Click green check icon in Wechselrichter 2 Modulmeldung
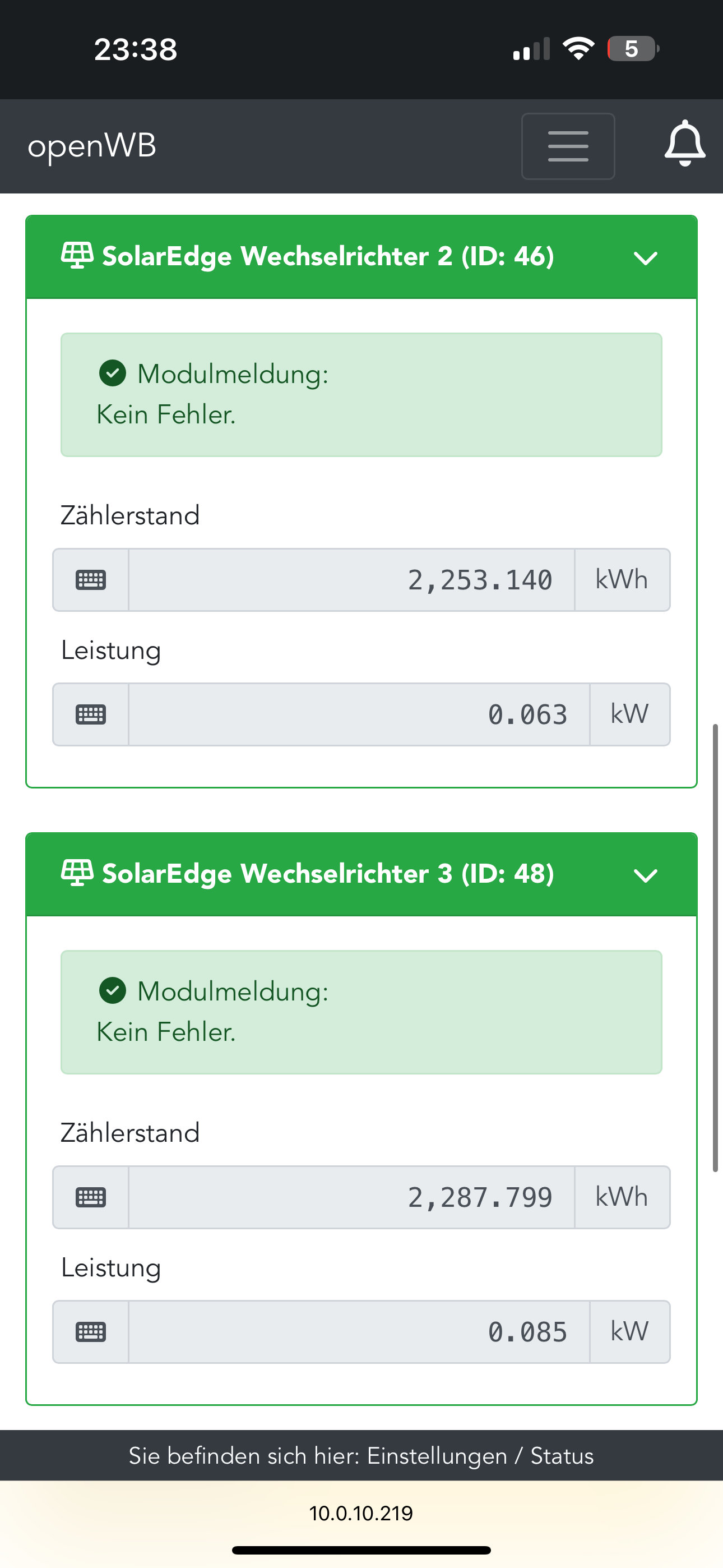The width and height of the screenshot is (723, 1568). [x=113, y=373]
